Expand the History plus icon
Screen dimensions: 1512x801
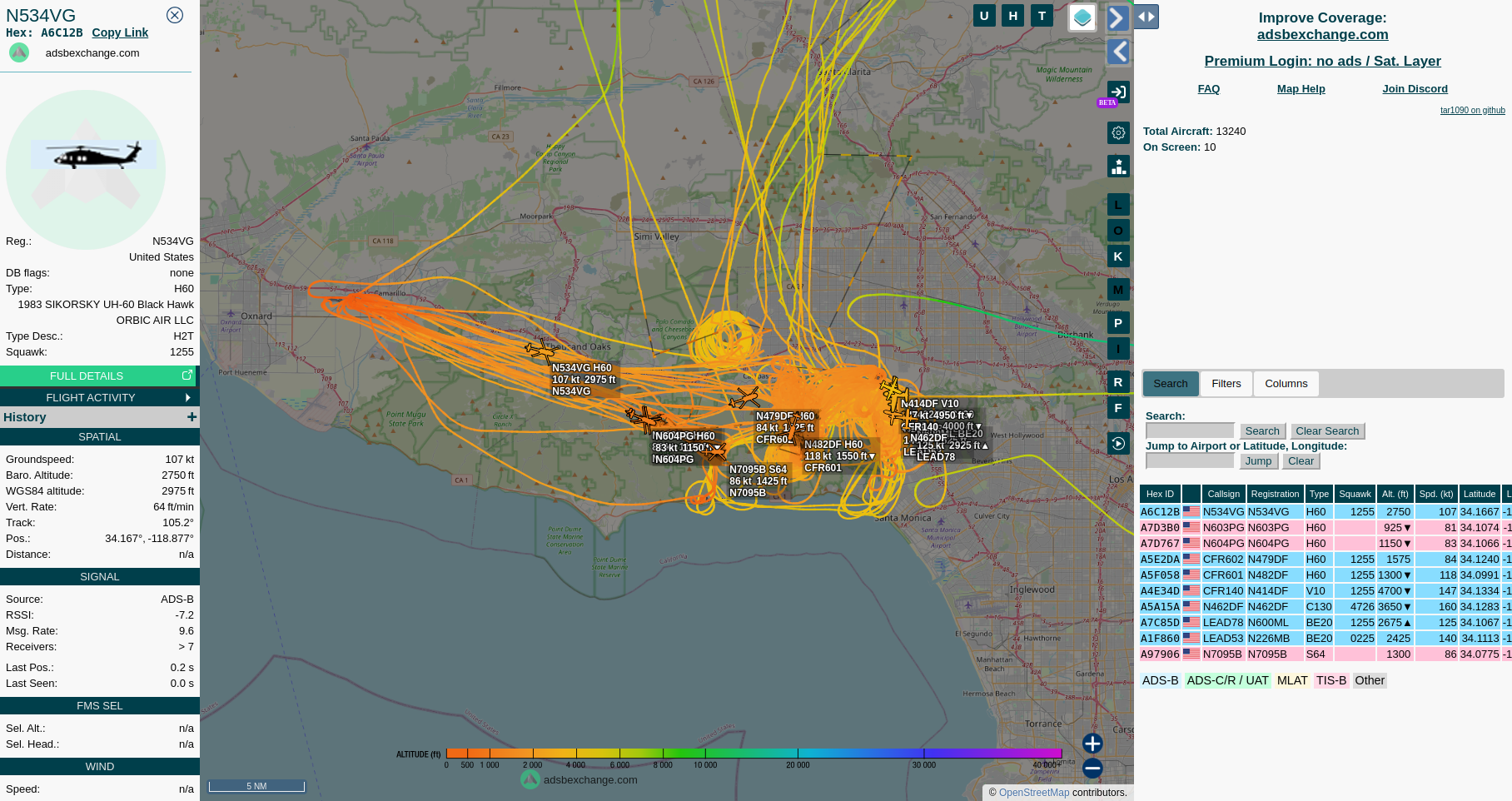[x=191, y=417]
